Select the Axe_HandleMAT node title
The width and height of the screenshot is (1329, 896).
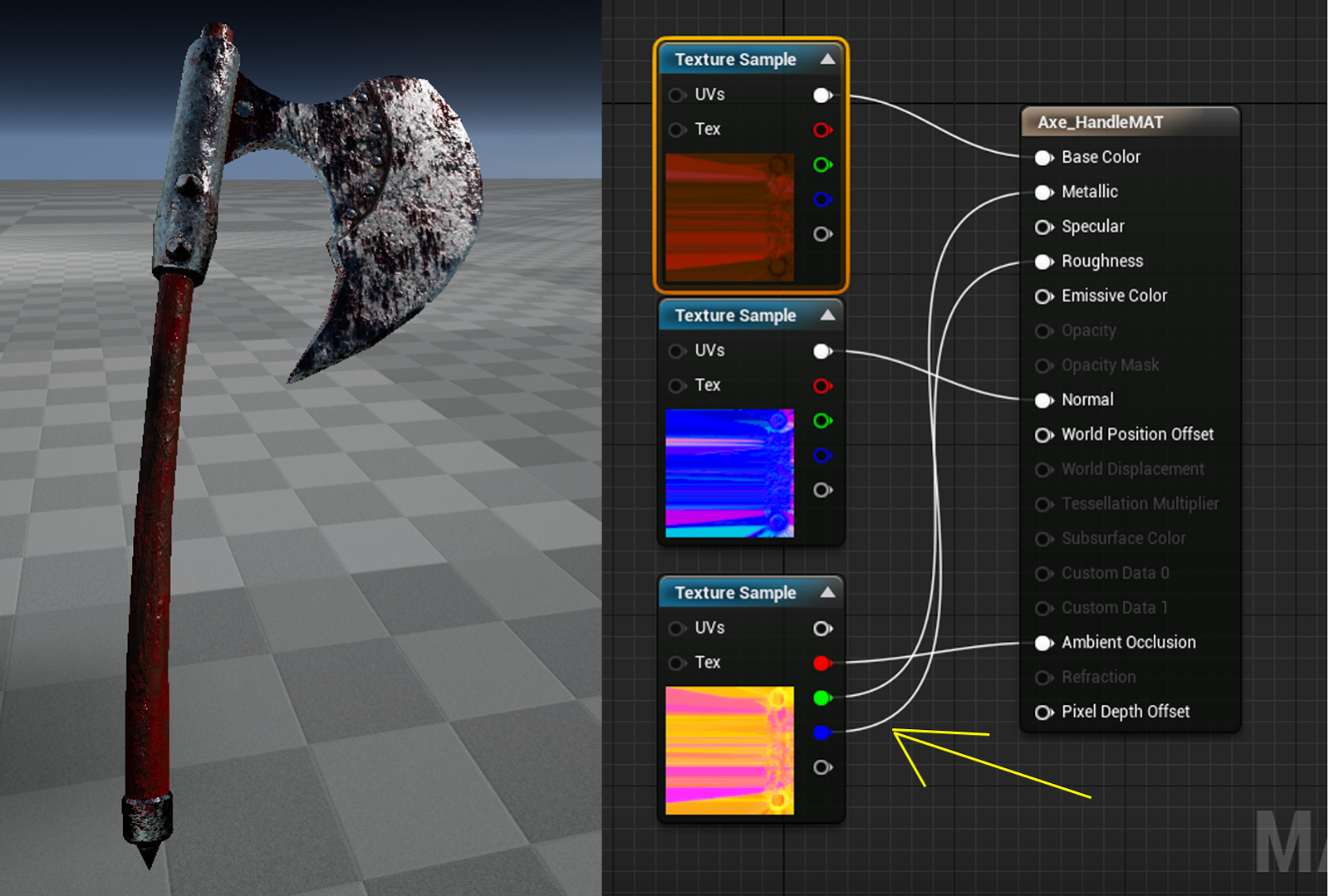point(1101,122)
